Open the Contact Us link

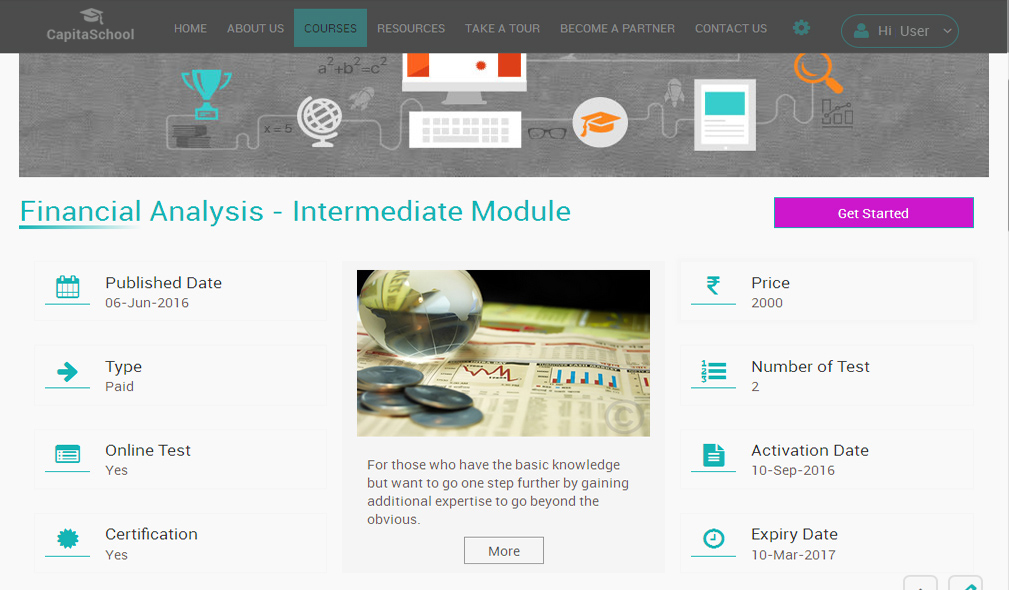pyautogui.click(x=731, y=28)
